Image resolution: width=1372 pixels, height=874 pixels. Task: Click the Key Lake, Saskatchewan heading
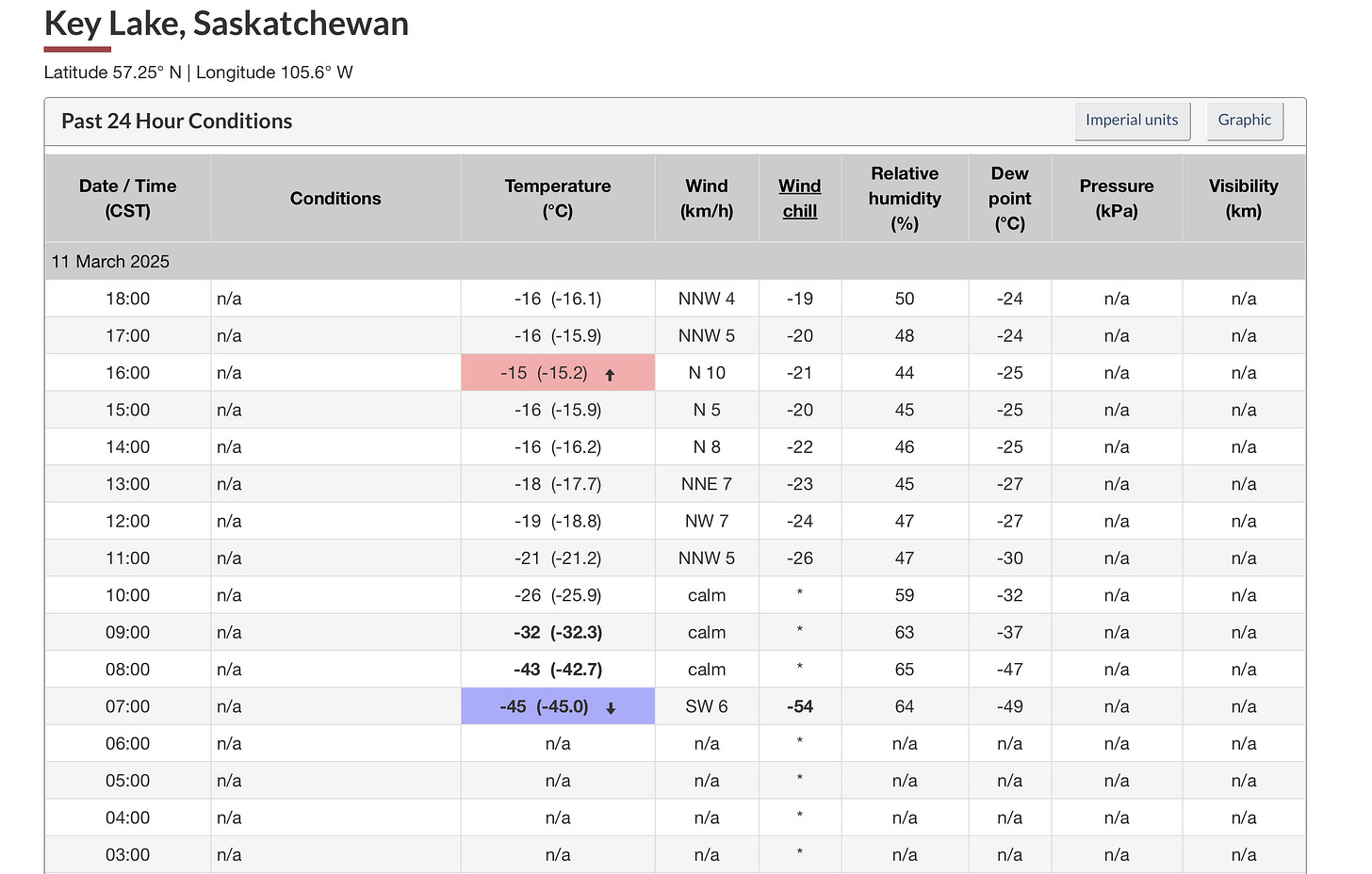[227, 24]
